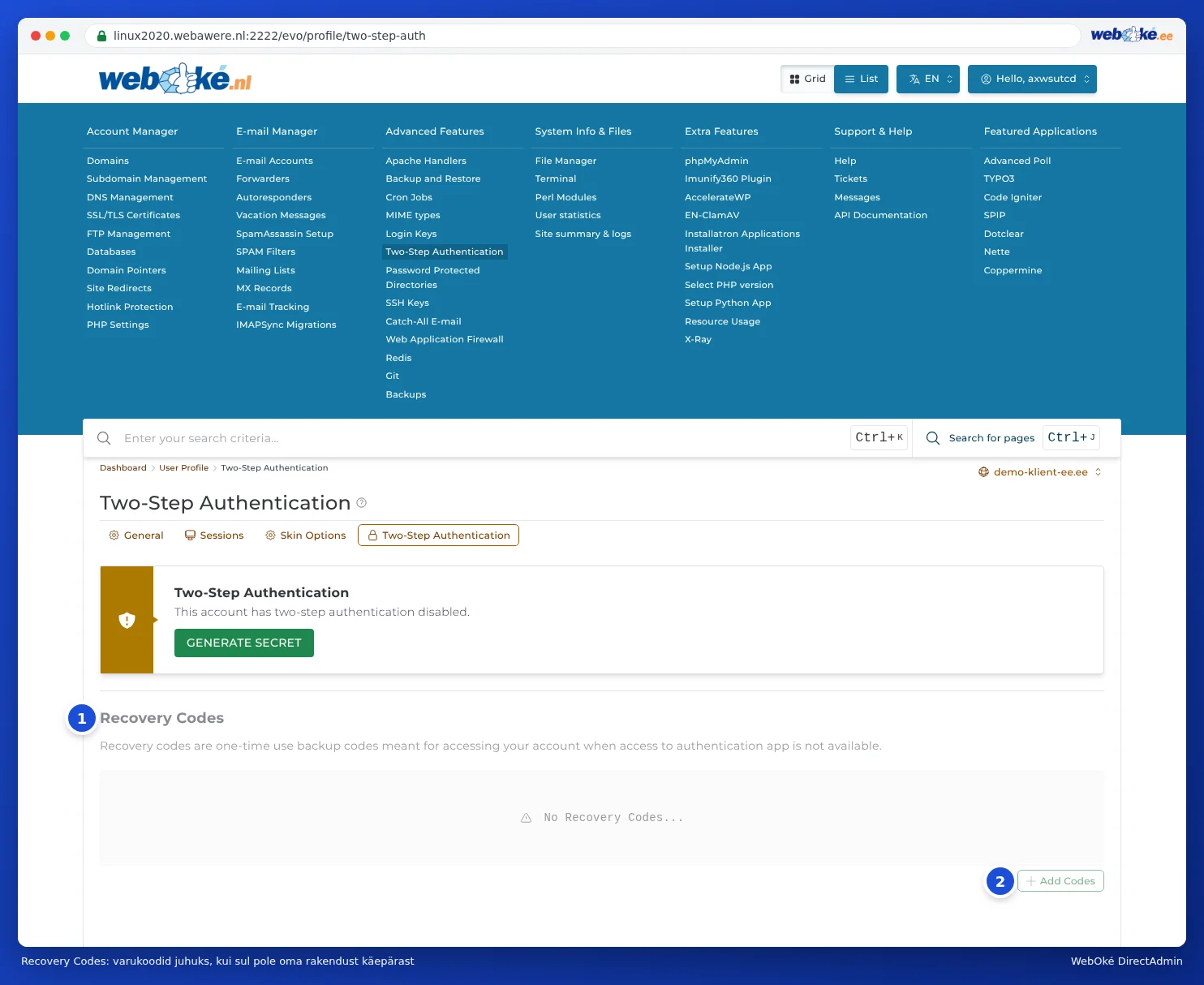Click the help question-mark icon beside the title
This screenshot has width=1204, height=985.
362,502
